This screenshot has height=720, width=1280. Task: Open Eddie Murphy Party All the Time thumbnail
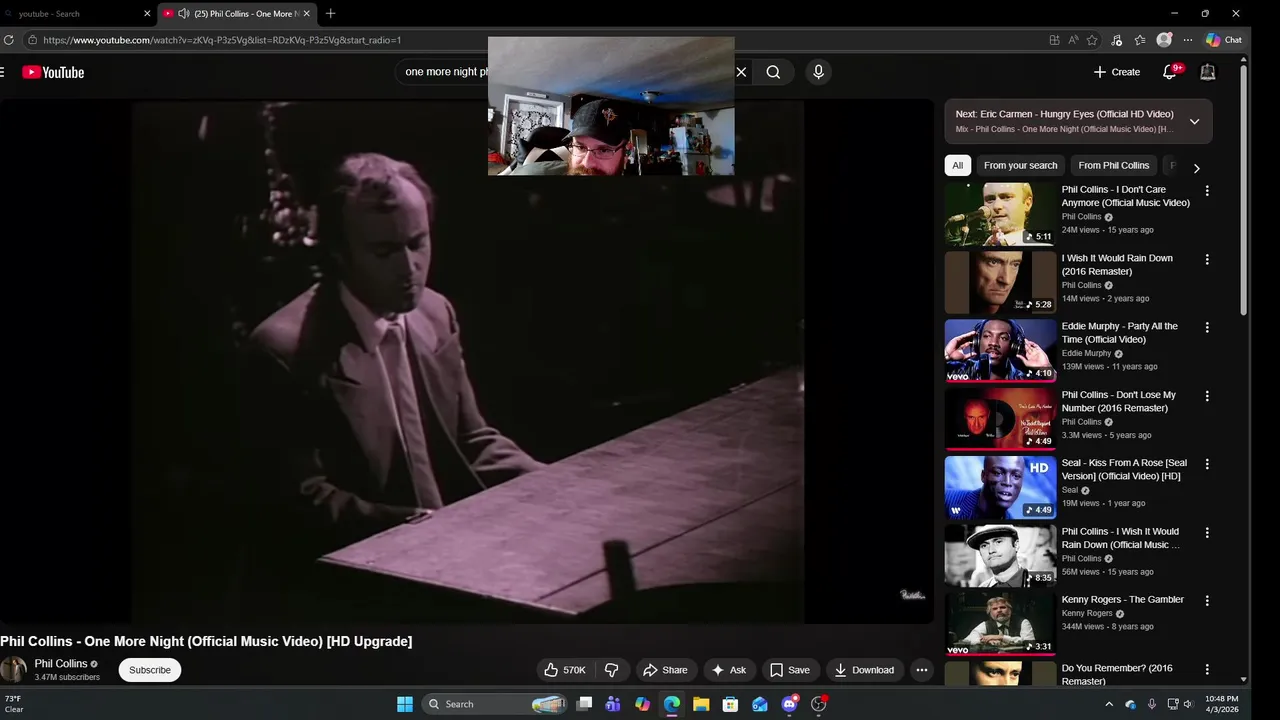point(1000,350)
